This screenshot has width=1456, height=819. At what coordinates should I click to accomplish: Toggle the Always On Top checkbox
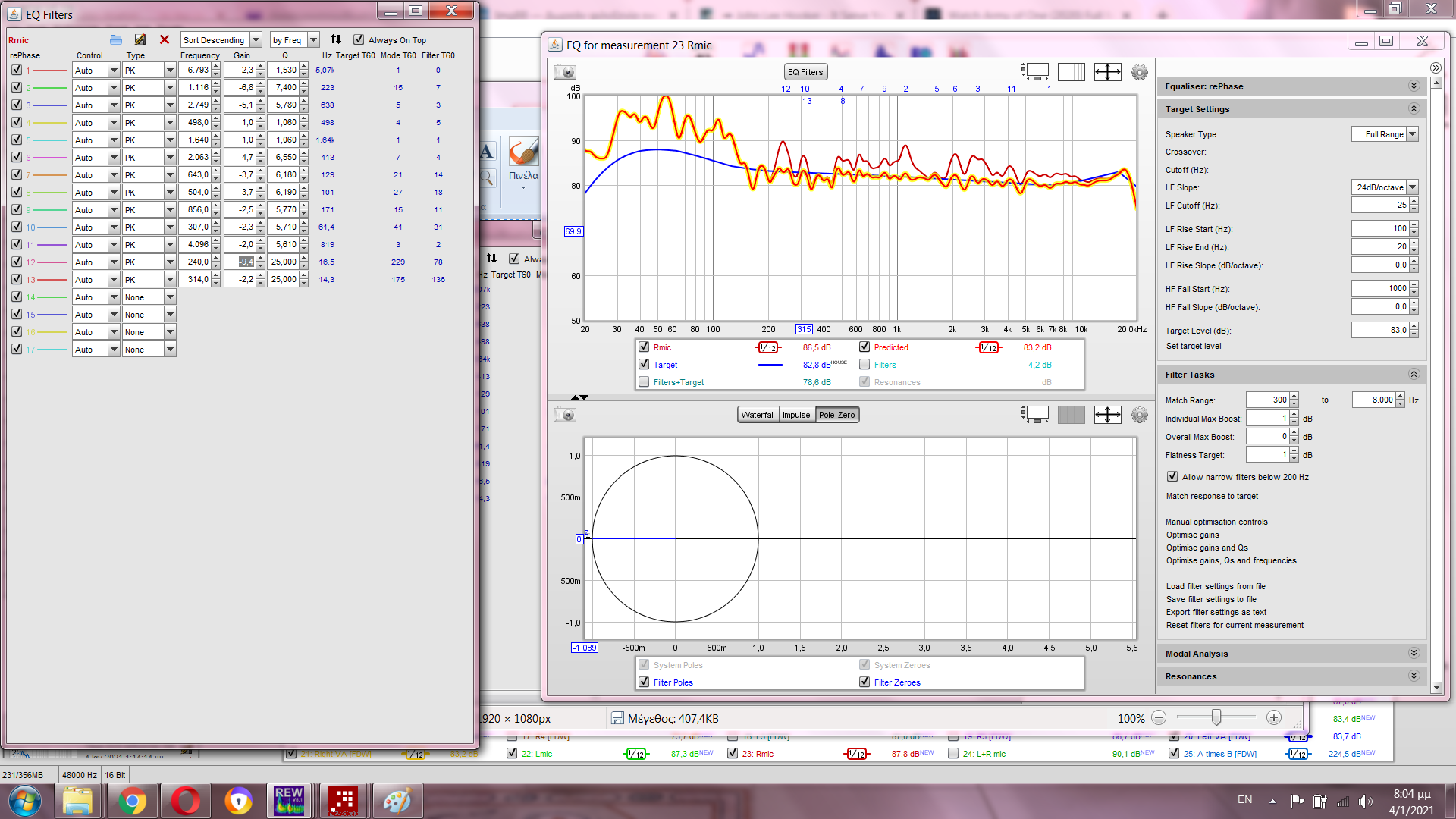359,39
